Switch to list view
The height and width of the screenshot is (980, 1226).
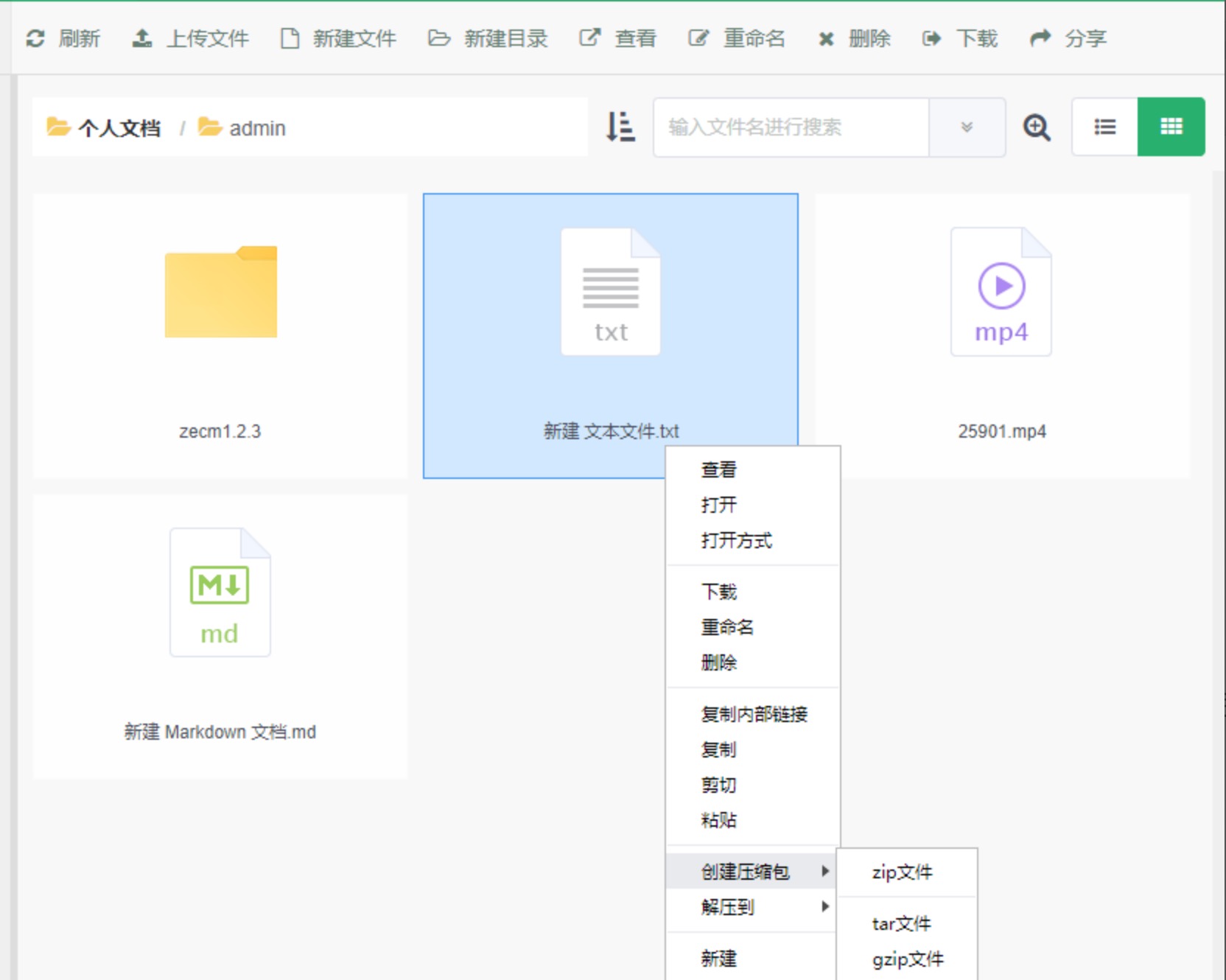pos(1104,127)
